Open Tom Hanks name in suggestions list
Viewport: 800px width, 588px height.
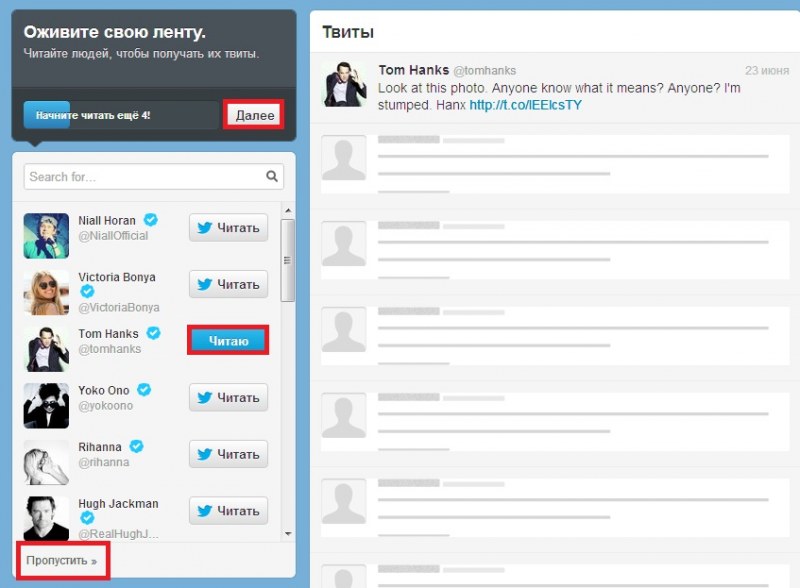pyautogui.click(x=108, y=334)
